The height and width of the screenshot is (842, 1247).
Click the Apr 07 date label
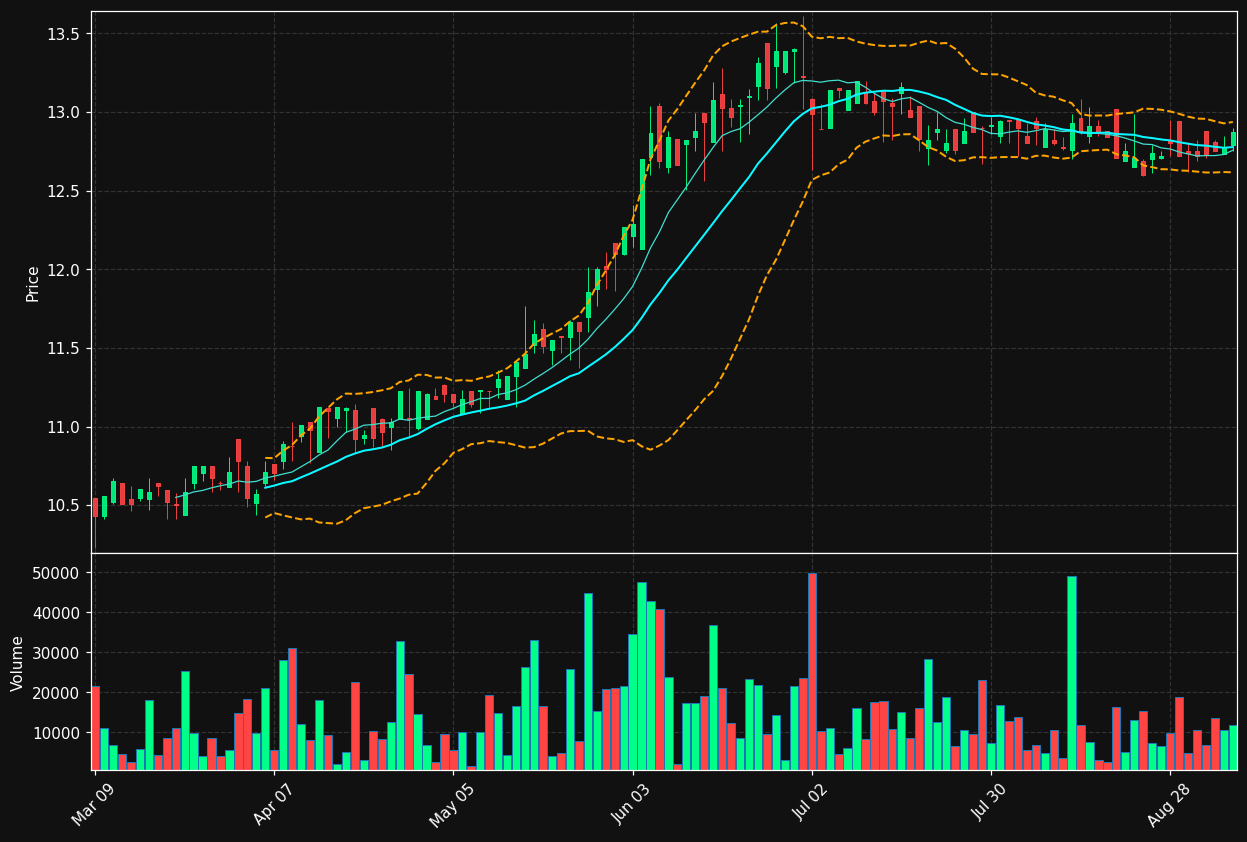click(271, 805)
